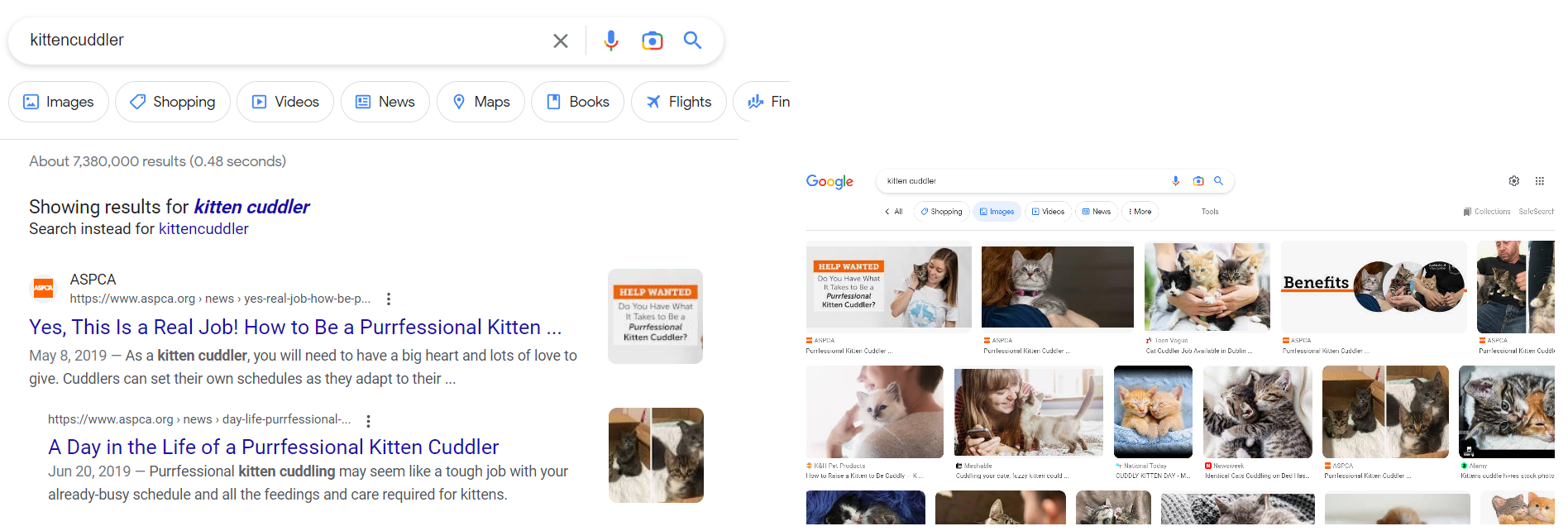Click the Google logo on the image results page

(829, 182)
